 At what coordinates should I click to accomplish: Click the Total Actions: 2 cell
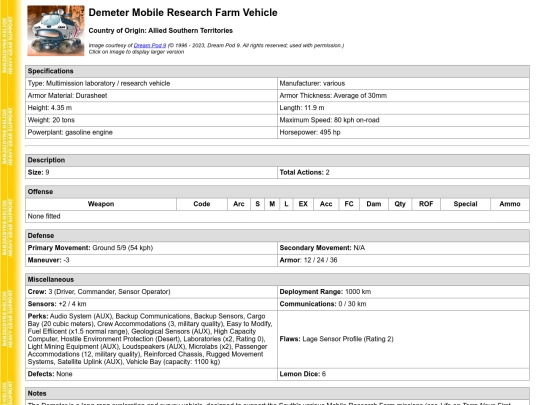[403, 173]
